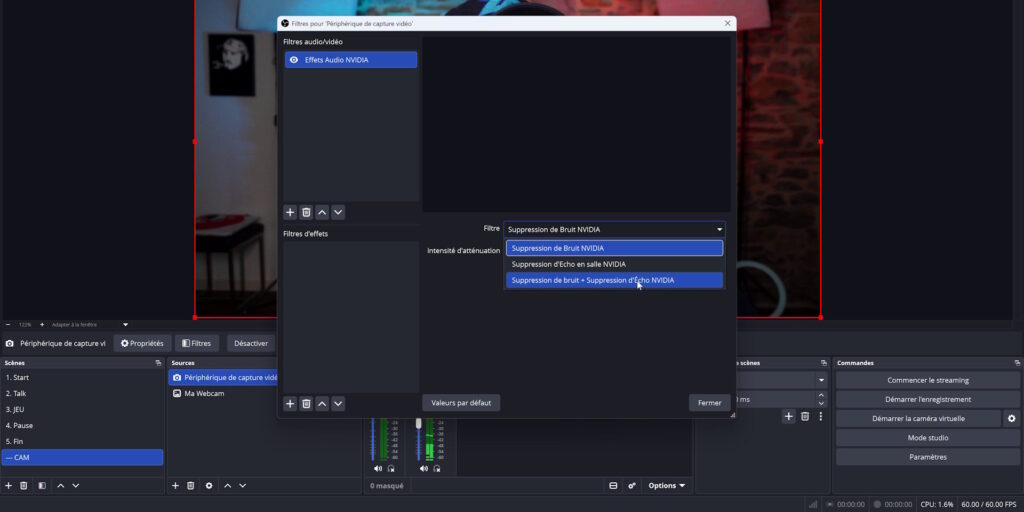Open transition properties three-dot menu
Image resolution: width=1024 pixels, height=512 pixels.
[821, 417]
